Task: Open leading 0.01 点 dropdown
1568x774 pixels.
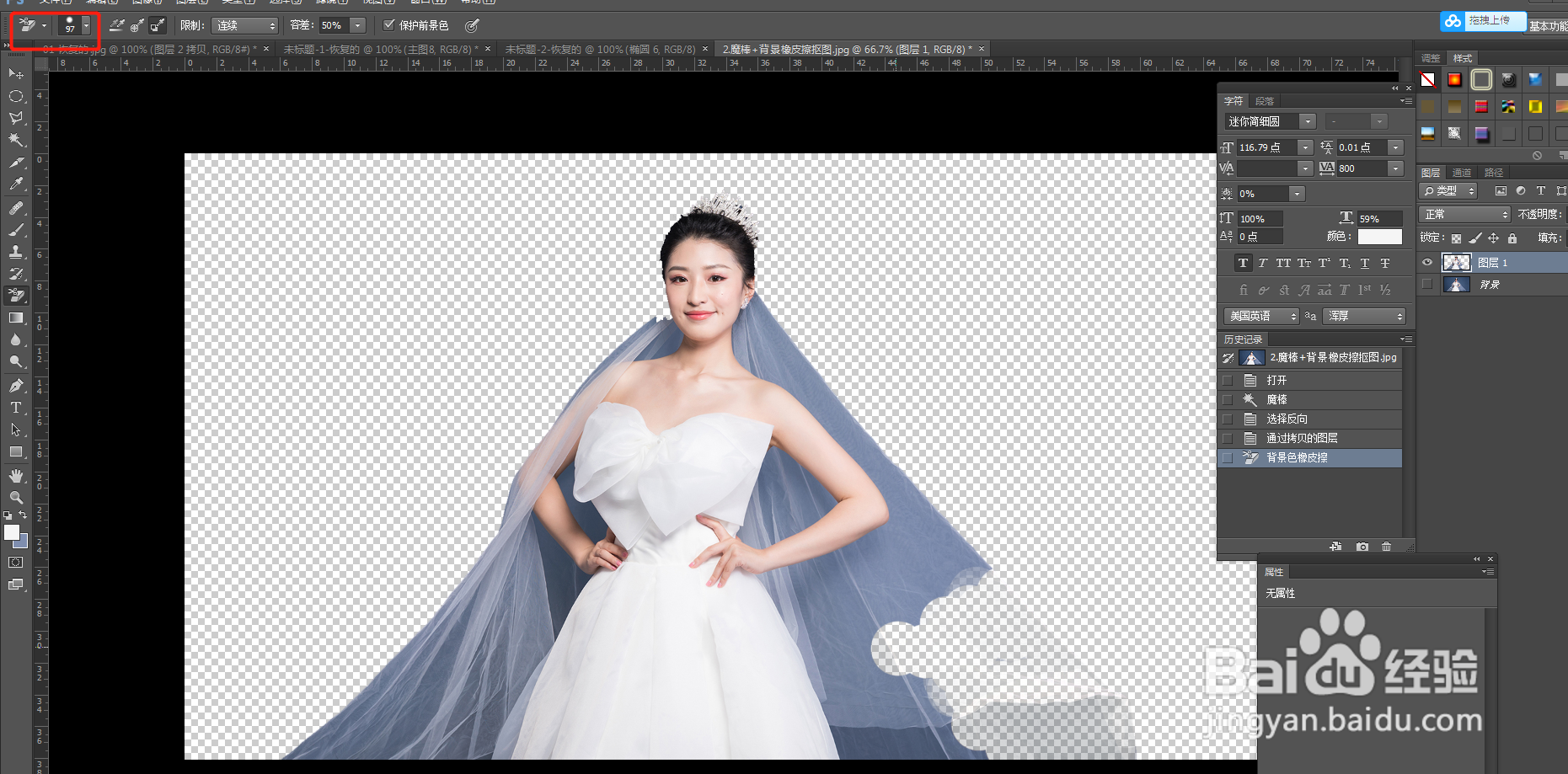Action: pyautogui.click(x=1395, y=147)
